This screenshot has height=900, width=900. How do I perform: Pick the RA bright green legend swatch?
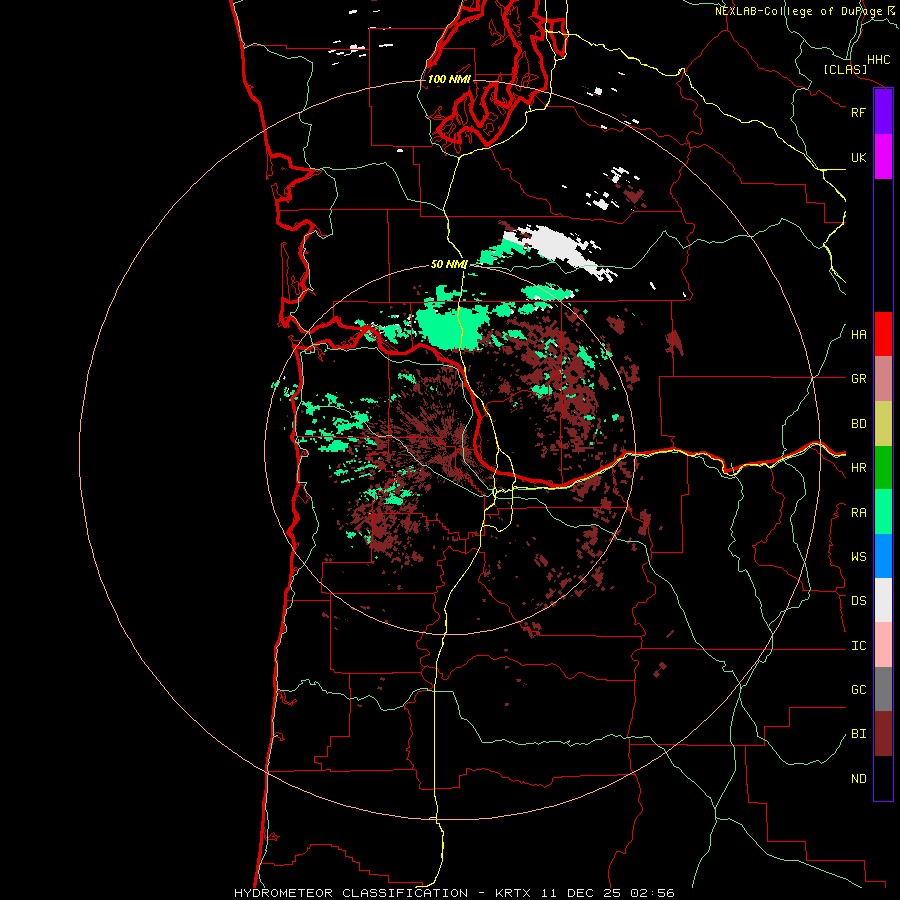pos(883,512)
